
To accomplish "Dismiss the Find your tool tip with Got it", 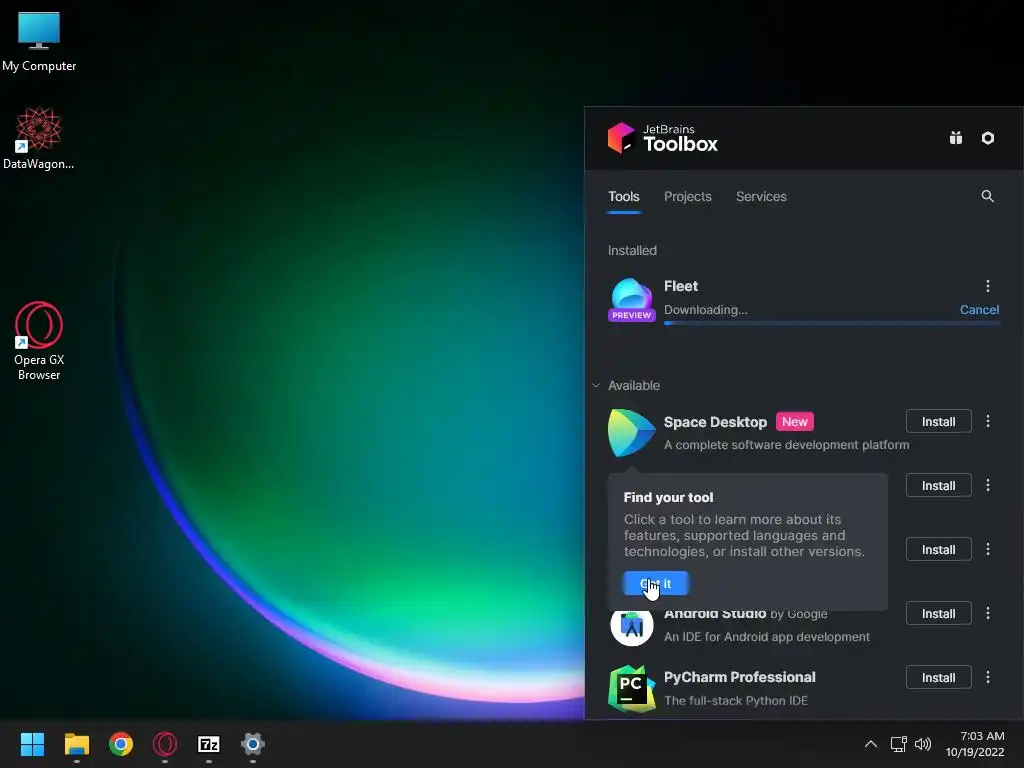I will click(656, 583).
